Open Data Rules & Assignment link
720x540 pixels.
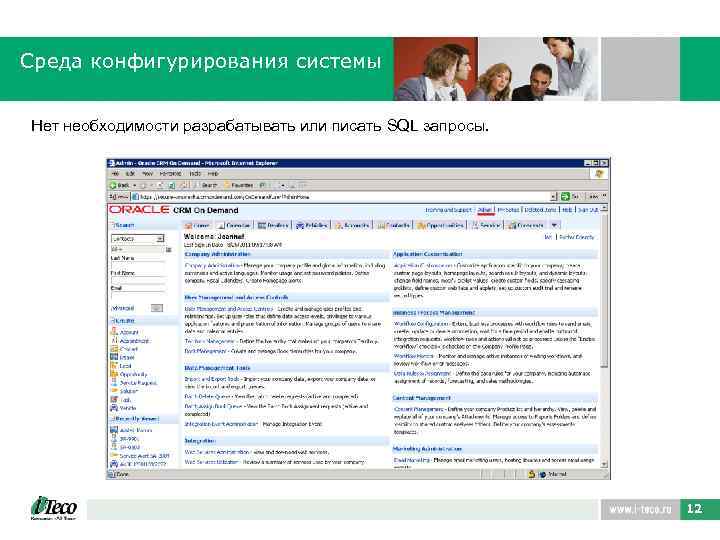(x=422, y=373)
